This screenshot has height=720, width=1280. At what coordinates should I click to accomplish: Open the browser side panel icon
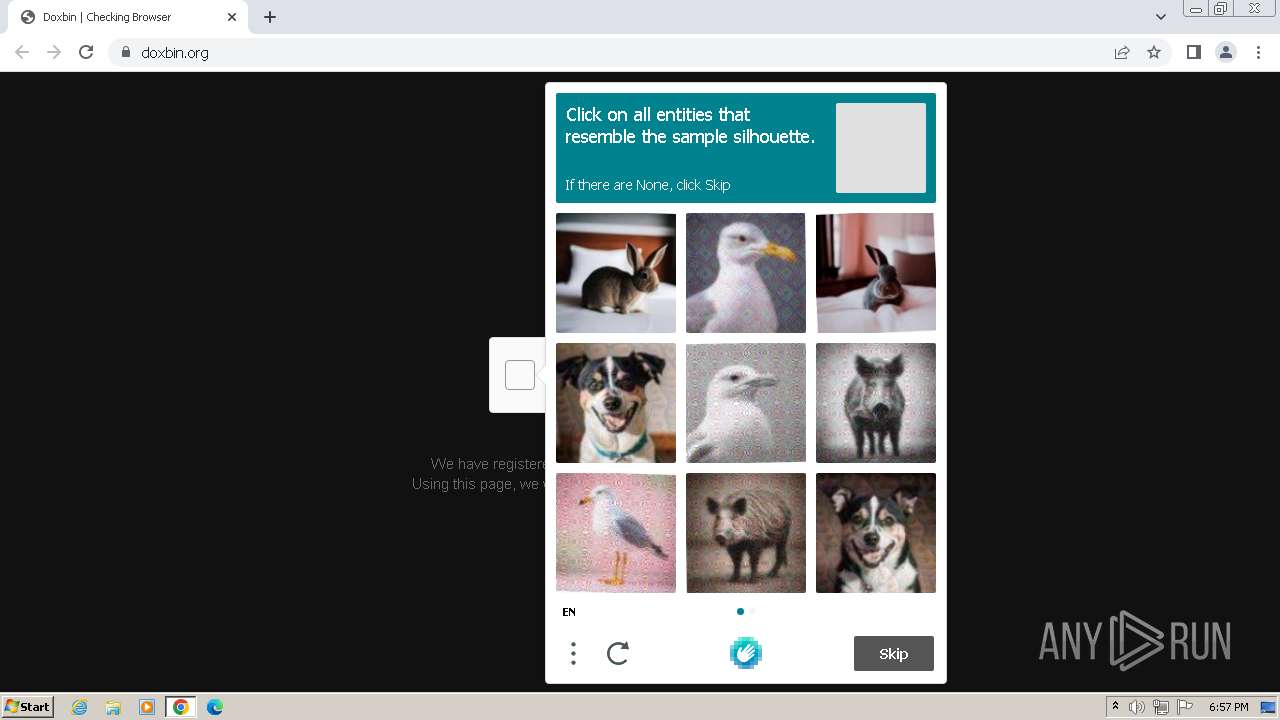(1193, 52)
